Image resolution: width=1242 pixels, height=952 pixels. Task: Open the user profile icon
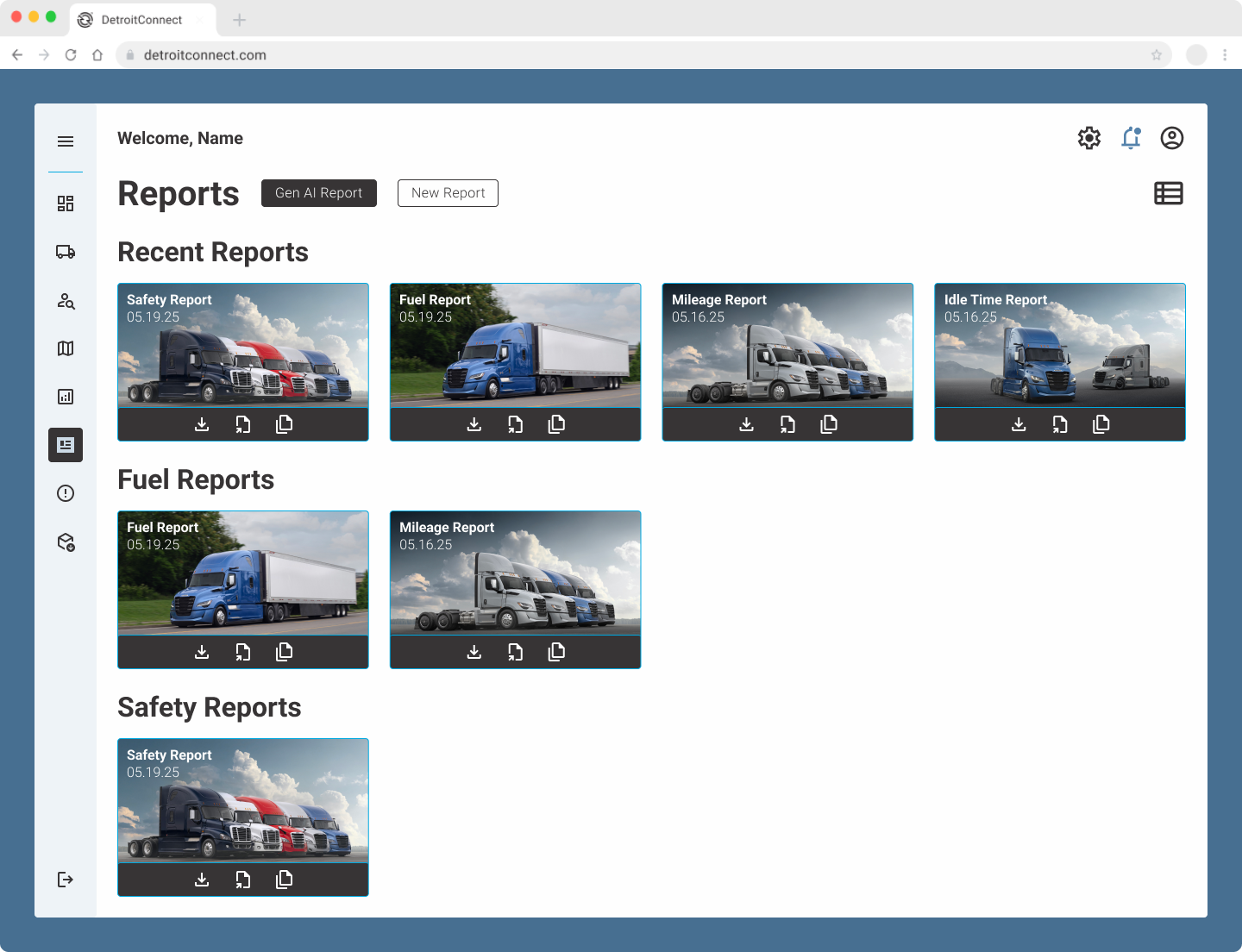[1172, 138]
